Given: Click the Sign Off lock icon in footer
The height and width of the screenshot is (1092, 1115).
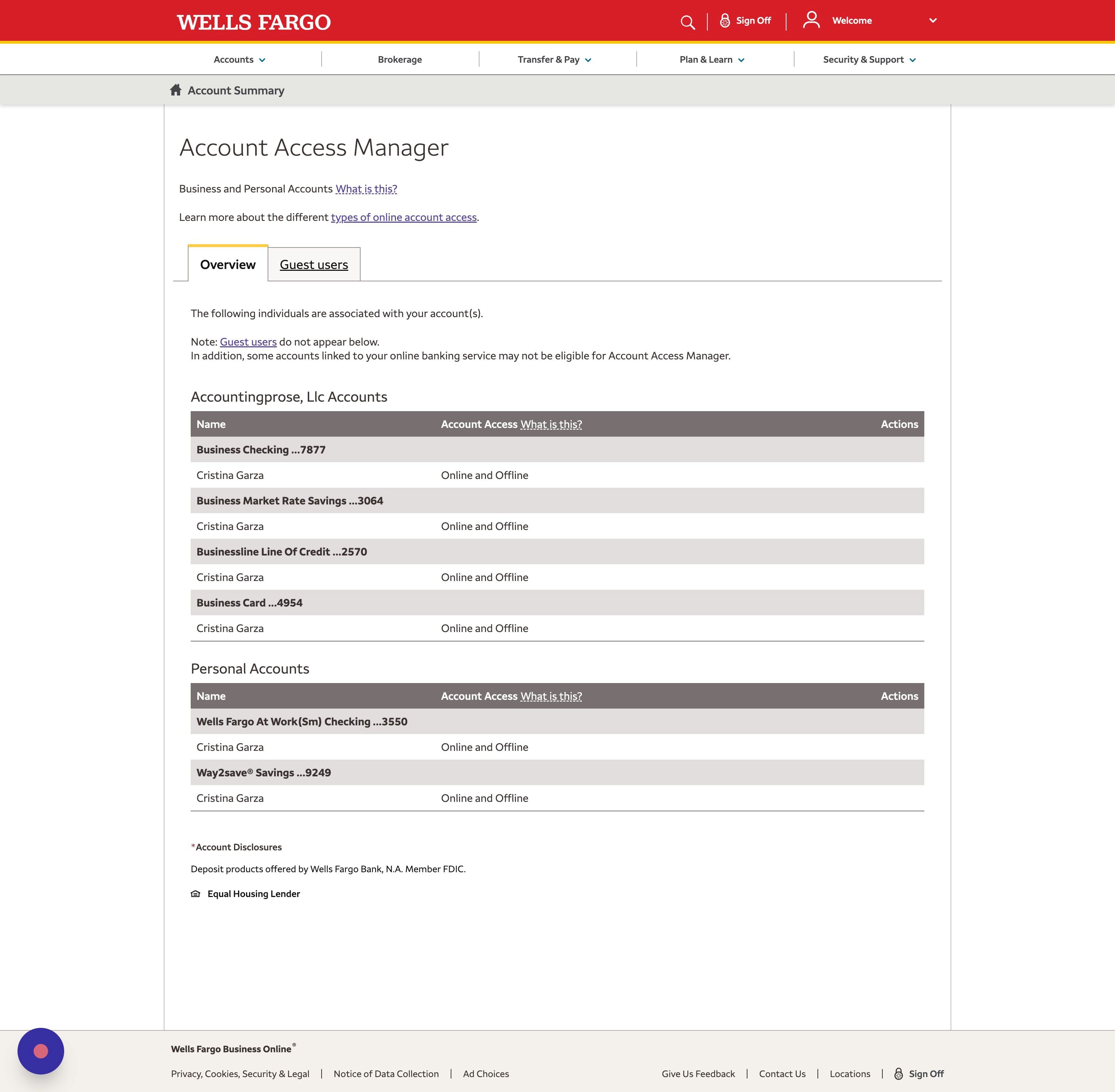Looking at the screenshot, I should click(899, 1073).
